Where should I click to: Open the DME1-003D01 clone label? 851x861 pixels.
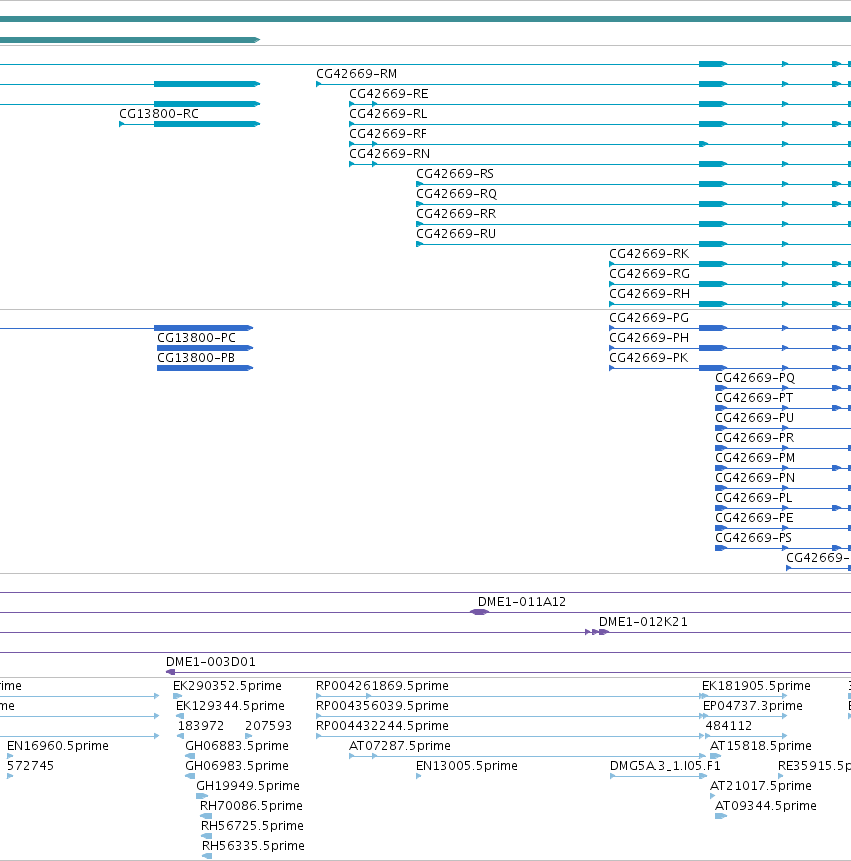point(211,662)
